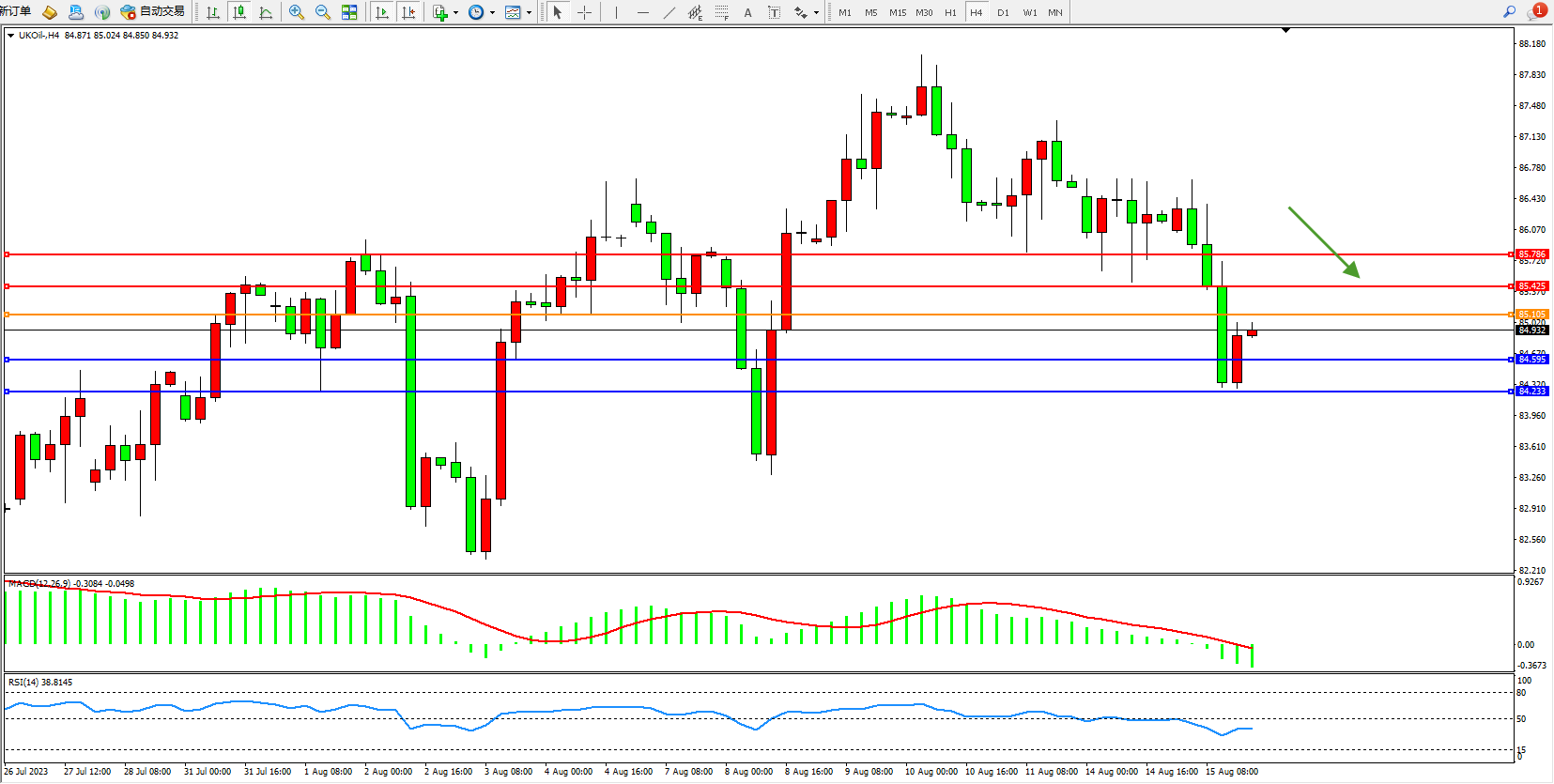Select the trendline drawing tool
The image size is (1554, 784).
tap(669, 12)
